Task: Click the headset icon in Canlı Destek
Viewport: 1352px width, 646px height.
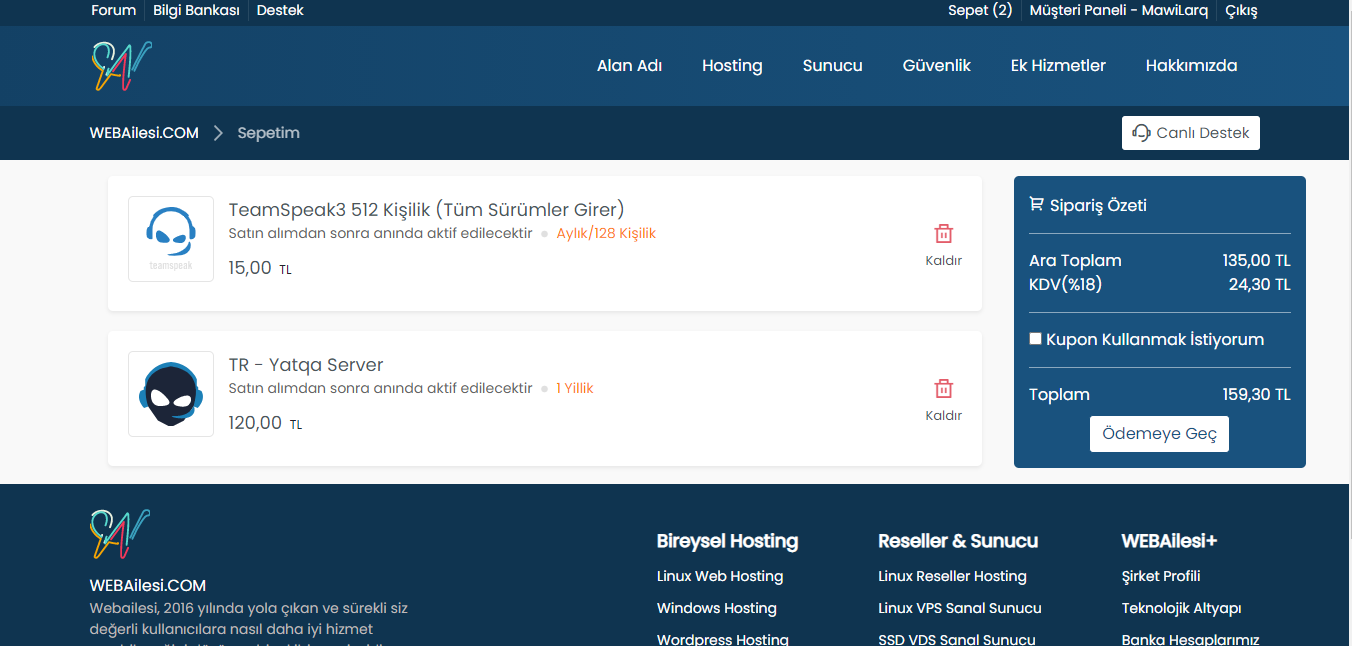Action: [1141, 133]
